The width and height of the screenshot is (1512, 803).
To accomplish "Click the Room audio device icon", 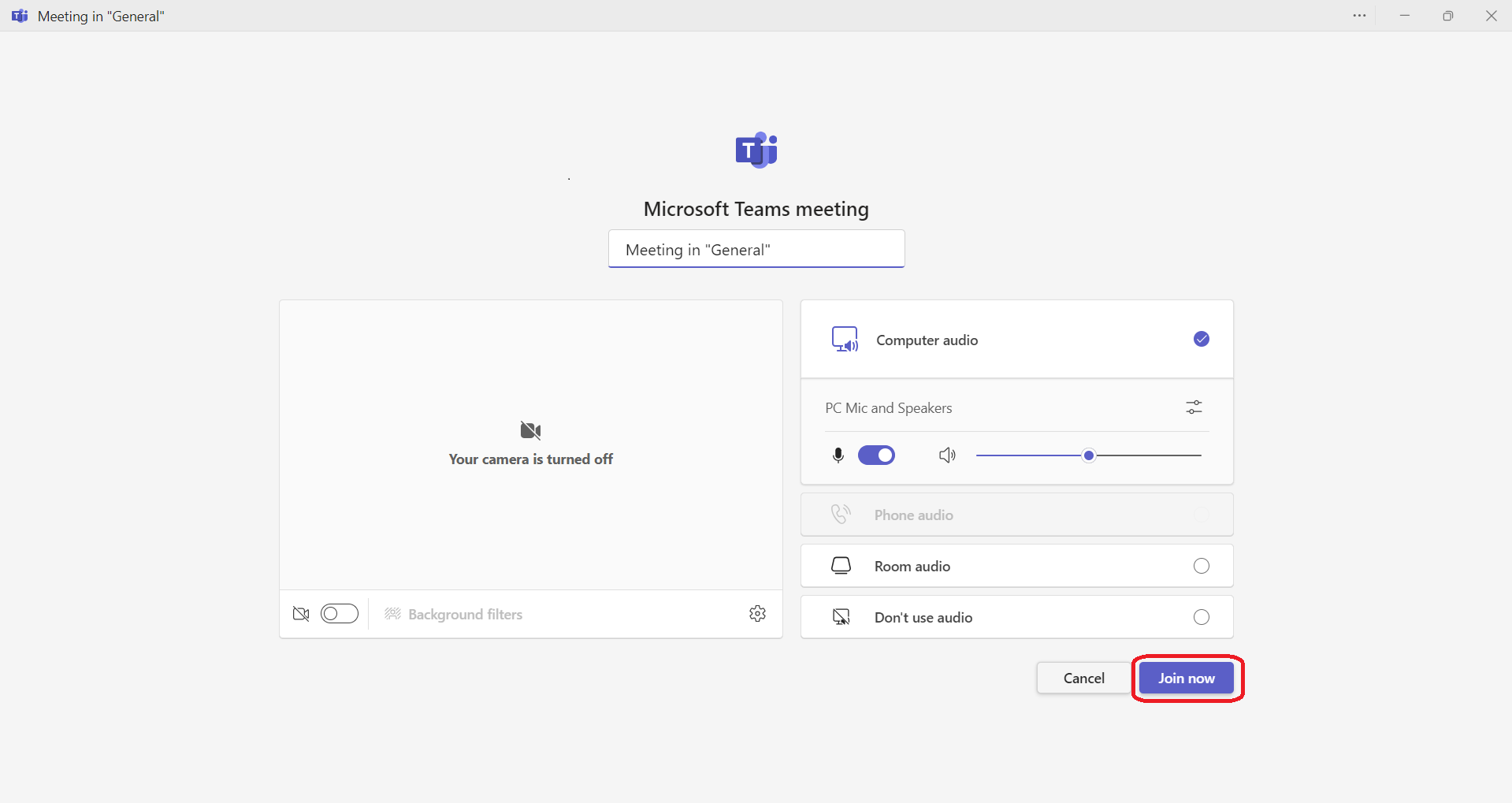I will (x=841, y=566).
